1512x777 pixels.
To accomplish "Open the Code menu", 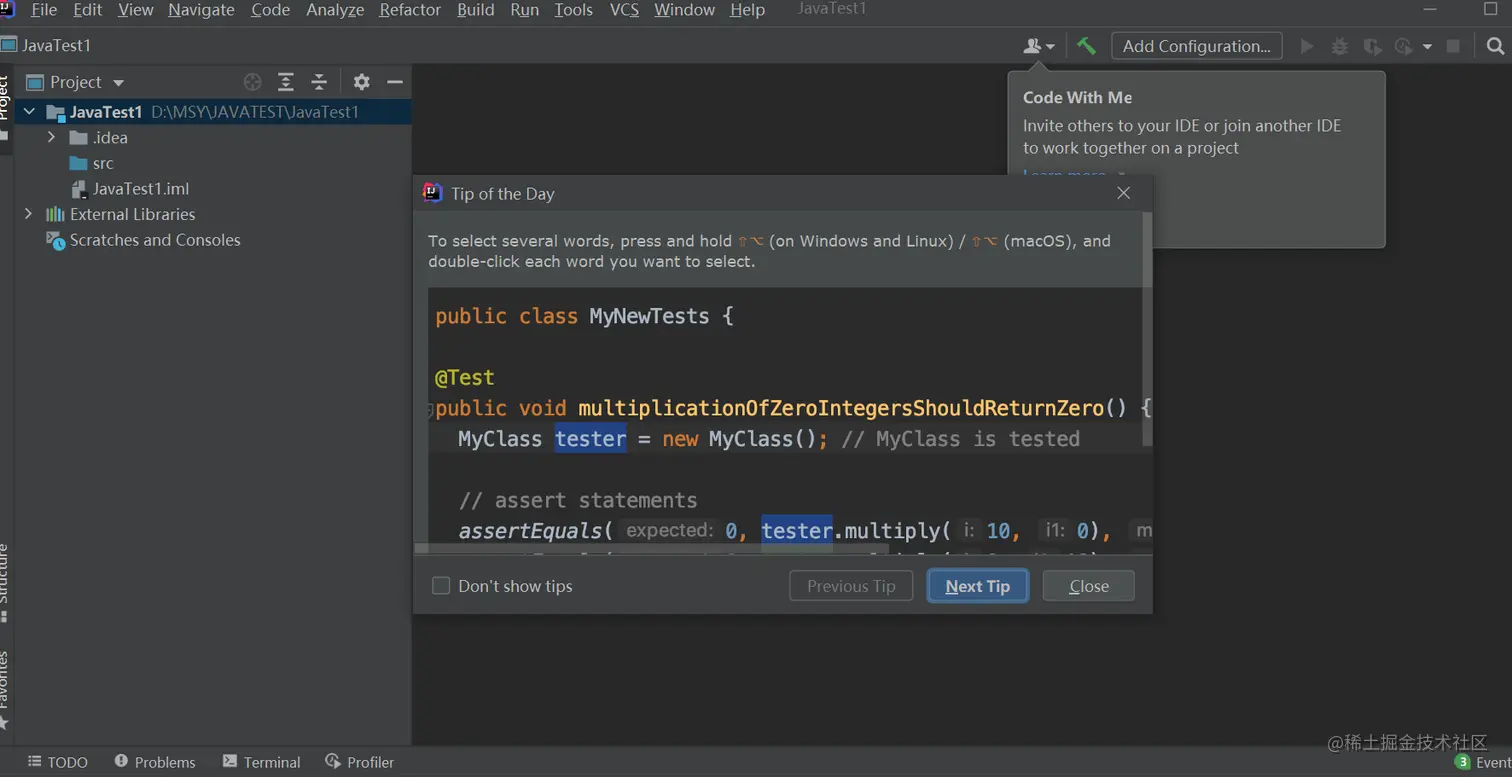I will tap(270, 10).
